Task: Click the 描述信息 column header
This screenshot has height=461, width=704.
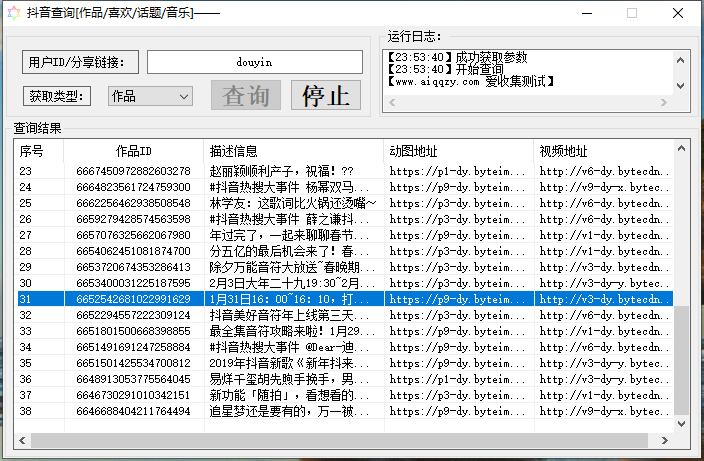Action: [x=293, y=151]
